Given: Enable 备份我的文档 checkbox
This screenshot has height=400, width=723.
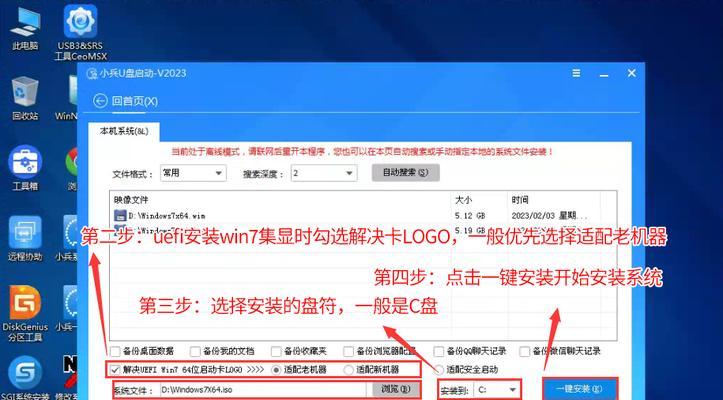Looking at the screenshot, I should point(195,352).
